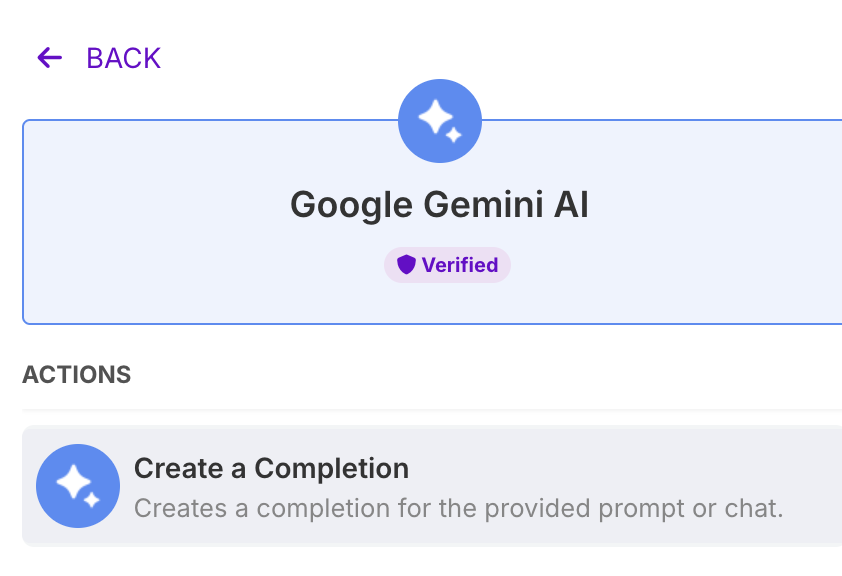Choose the Create a Completion action
The width and height of the screenshot is (842, 576).
click(x=432, y=486)
